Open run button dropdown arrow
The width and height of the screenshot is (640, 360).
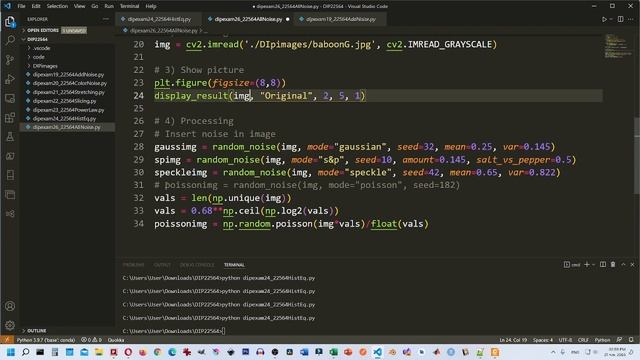[611, 19]
